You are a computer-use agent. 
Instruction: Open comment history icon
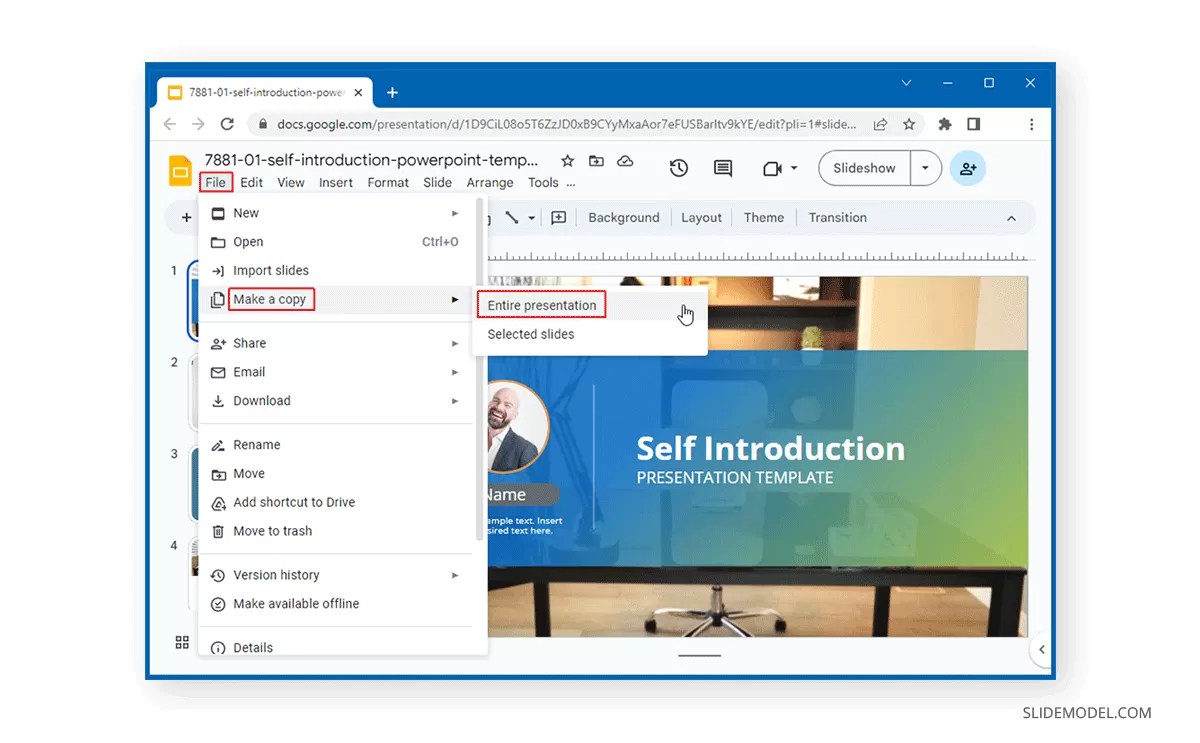[x=723, y=168]
